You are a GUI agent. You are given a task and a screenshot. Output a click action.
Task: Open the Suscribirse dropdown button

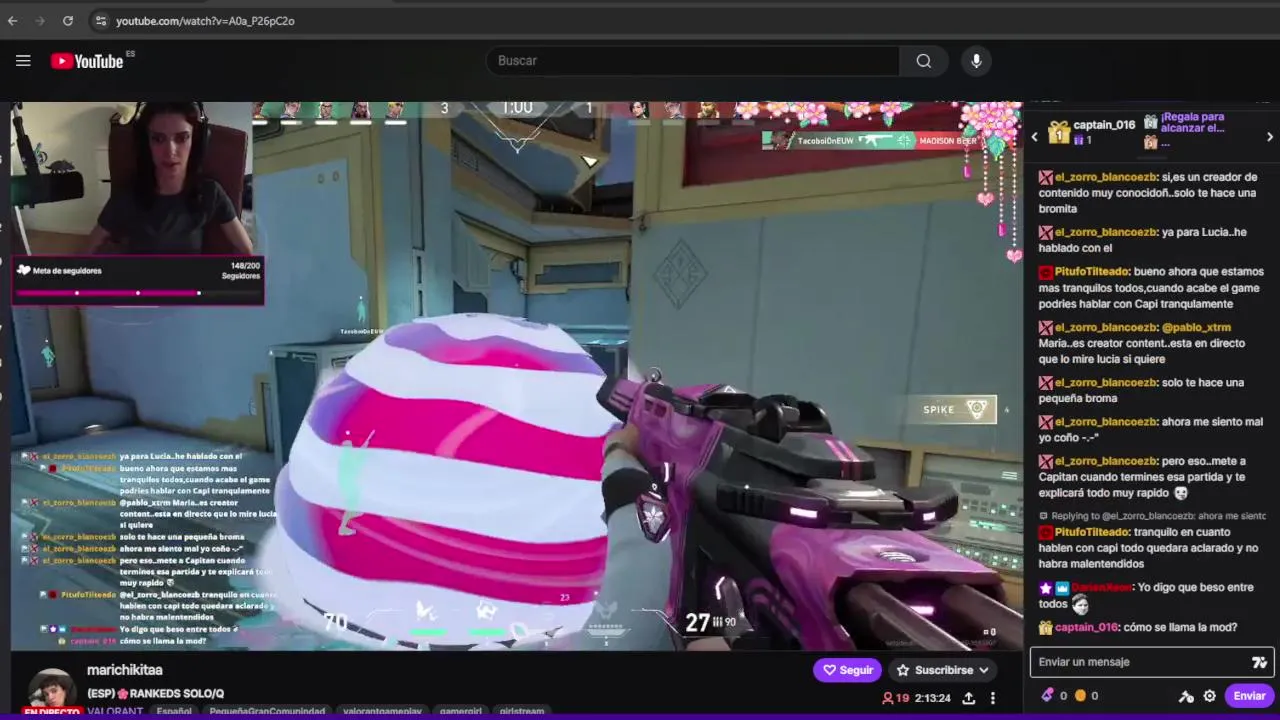pos(943,670)
